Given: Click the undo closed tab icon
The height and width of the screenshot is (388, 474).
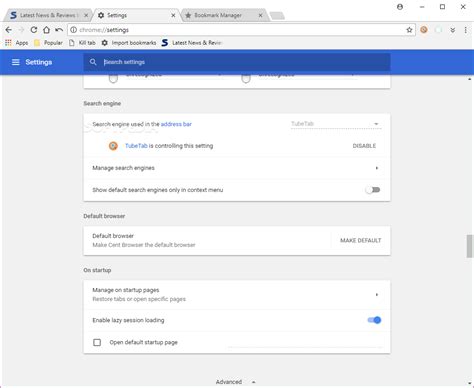Looking at the screenshot, I should [x=59, y=30].
